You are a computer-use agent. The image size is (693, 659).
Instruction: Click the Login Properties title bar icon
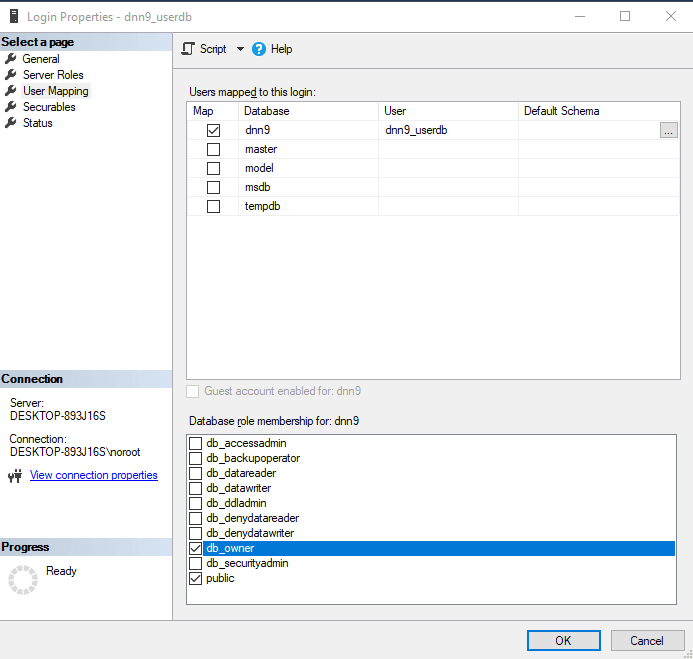pos(14,16)
